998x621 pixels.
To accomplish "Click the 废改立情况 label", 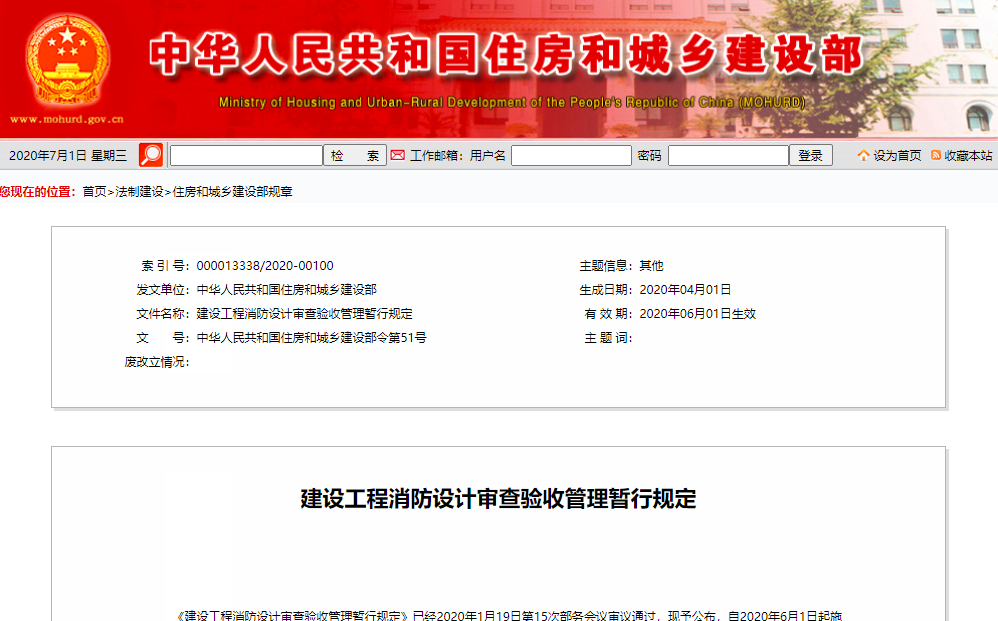I will (157, 362).
